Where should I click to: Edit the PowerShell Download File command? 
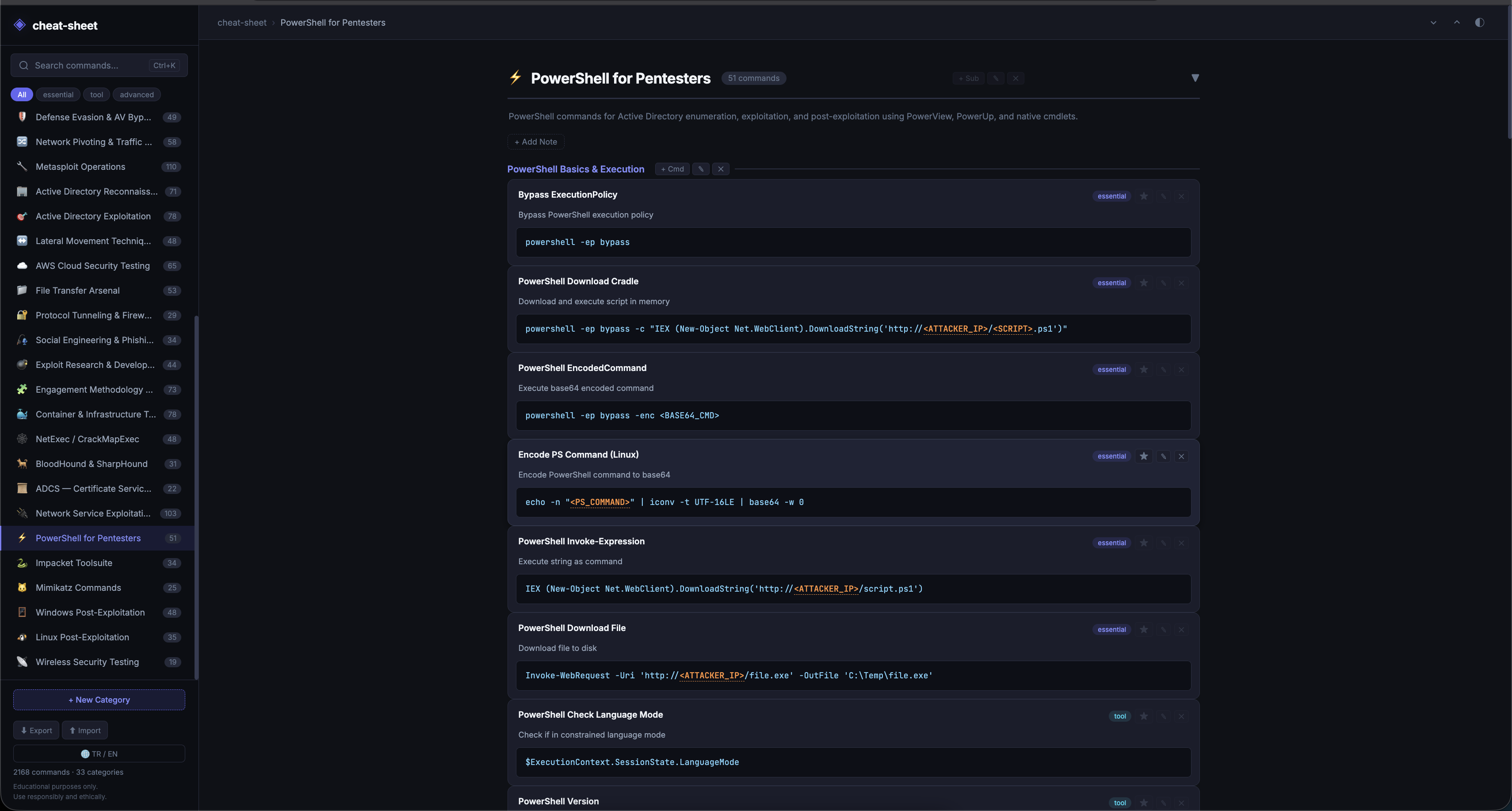pos(1163,630)
